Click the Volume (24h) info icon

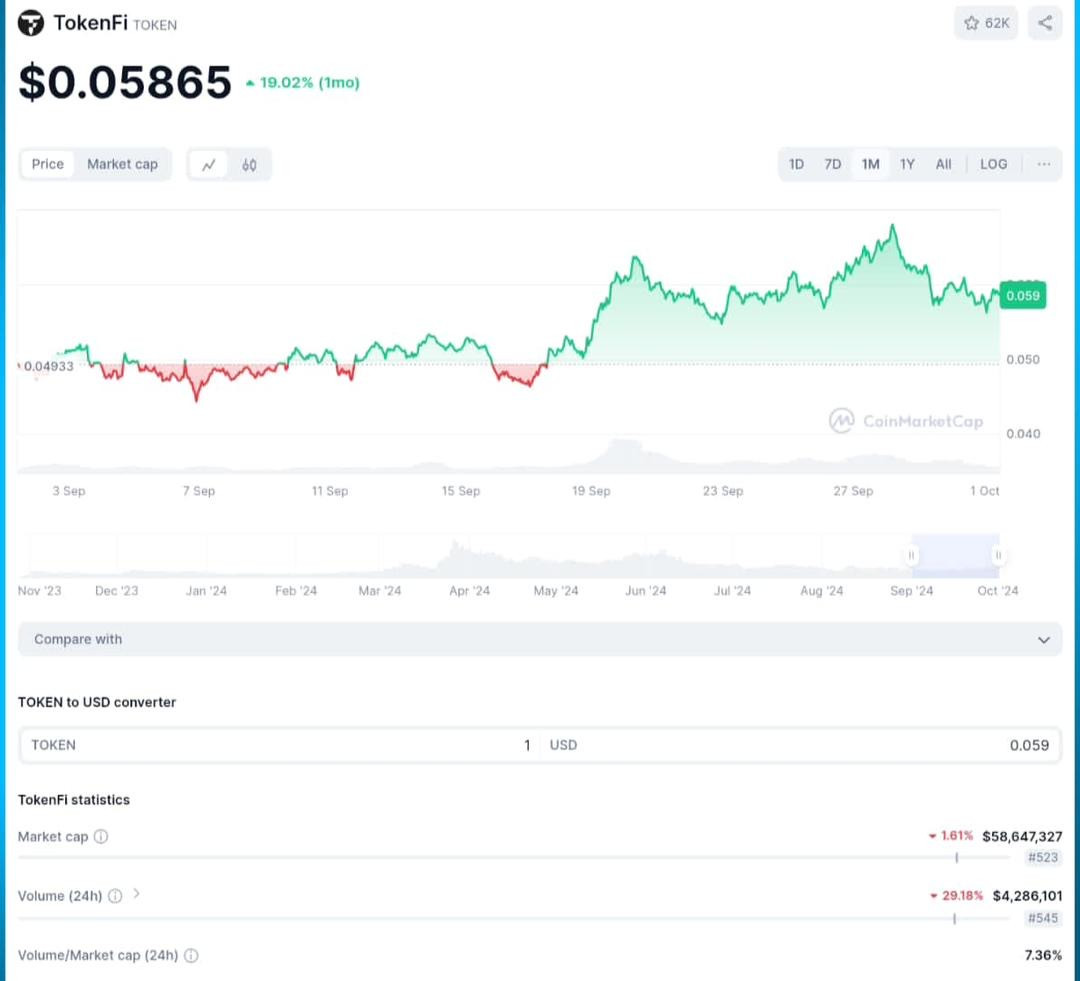coord(115,896)
